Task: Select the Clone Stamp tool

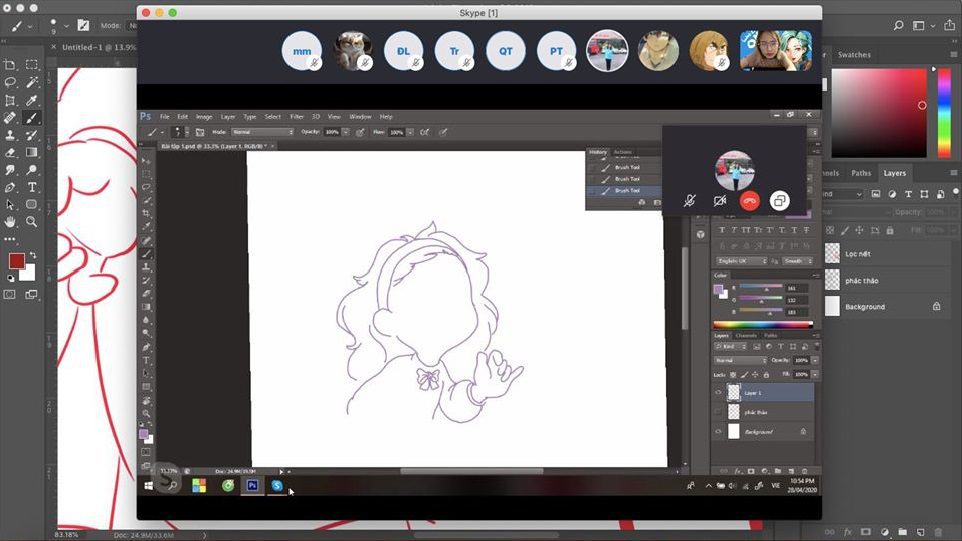Action: click(x=11, y=135)
